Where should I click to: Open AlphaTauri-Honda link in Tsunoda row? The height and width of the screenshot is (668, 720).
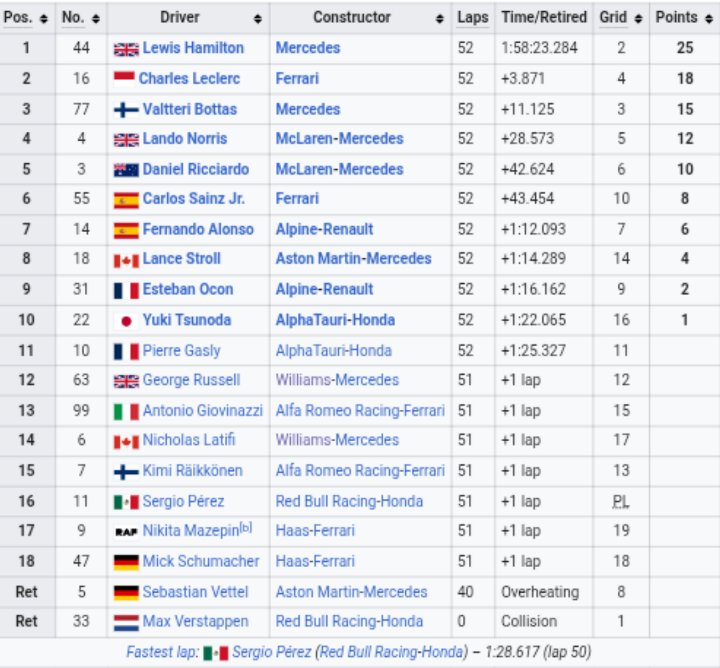(x=335, y=320)
